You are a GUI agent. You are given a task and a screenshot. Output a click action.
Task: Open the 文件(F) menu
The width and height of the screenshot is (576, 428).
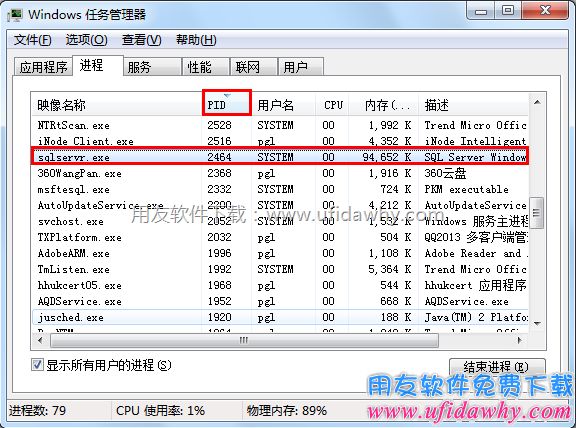pyautogui.click(x=33, y=40)
